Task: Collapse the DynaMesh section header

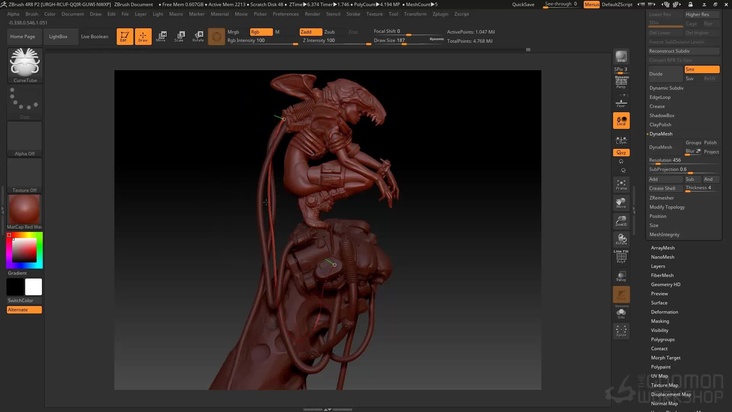Action: pos(661,133)
